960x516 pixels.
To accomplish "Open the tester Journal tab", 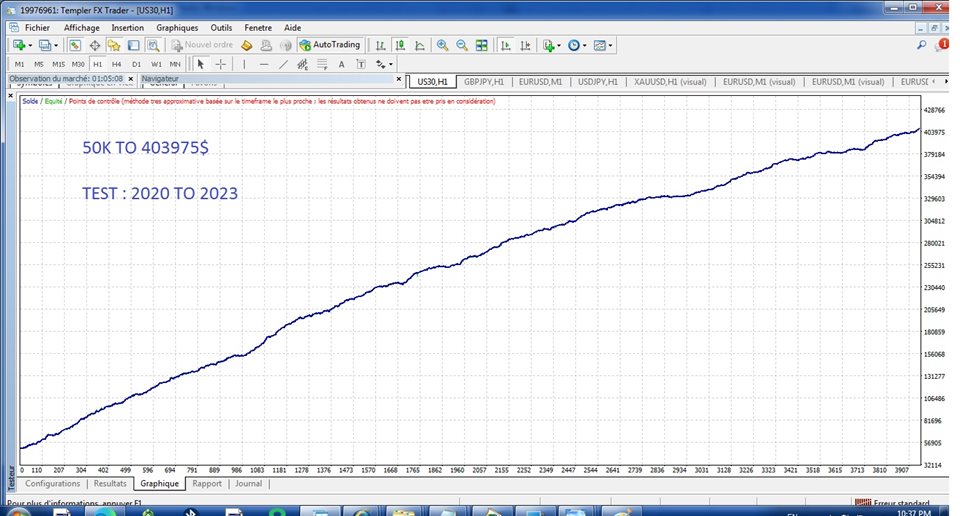I will 248,484.
